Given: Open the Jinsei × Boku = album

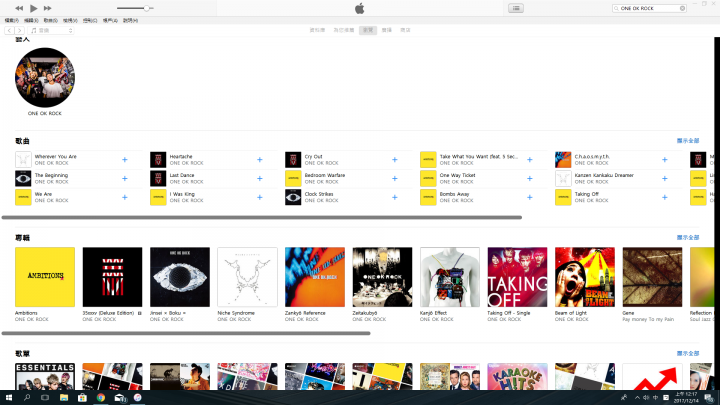Looking at the screenshot, I should coord(180,277).
